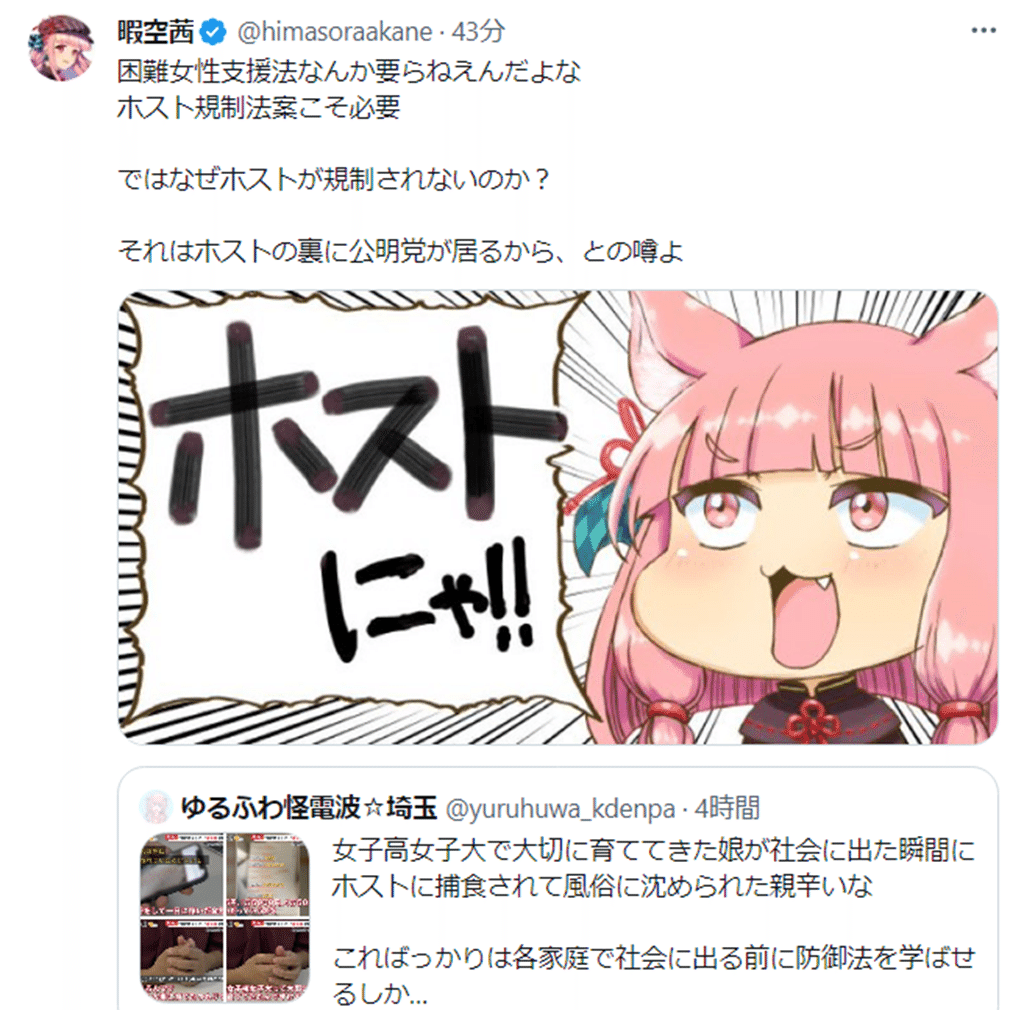
Task: Open bottom-left hands thumbnail in quoted tweet
Action: 182,960
